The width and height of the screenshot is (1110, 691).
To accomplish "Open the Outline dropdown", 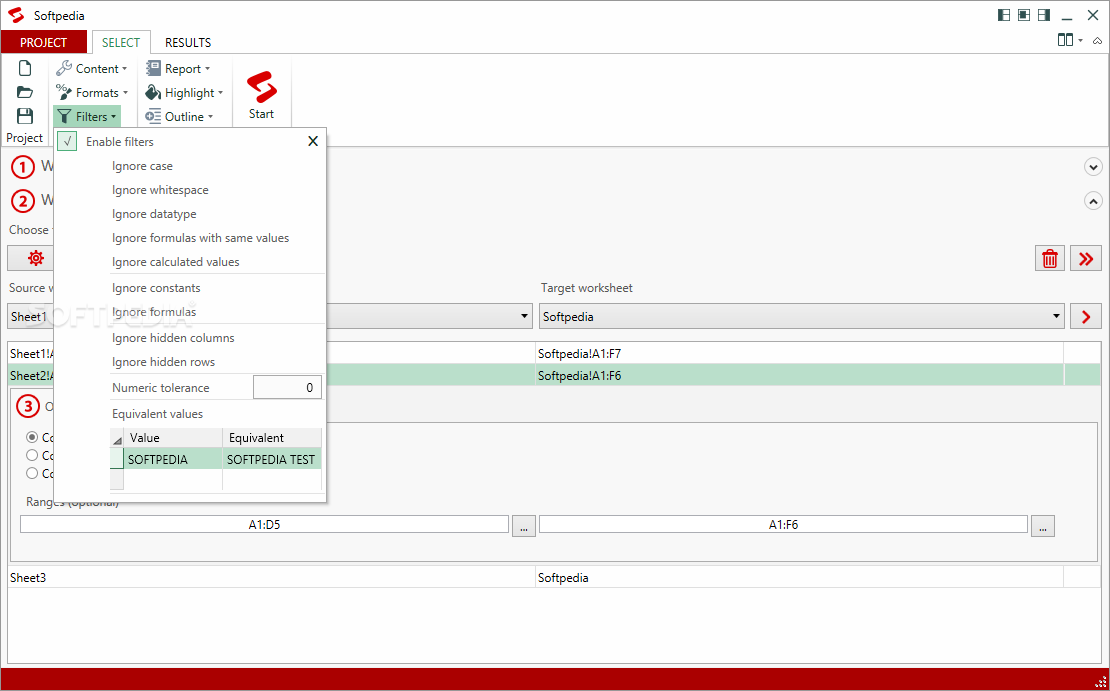I will click(179, 117).
